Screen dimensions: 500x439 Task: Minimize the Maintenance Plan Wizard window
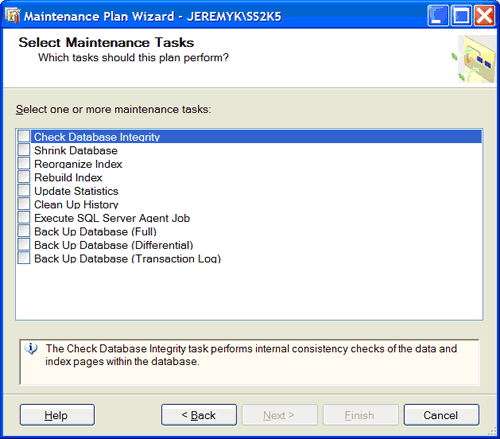438,15
